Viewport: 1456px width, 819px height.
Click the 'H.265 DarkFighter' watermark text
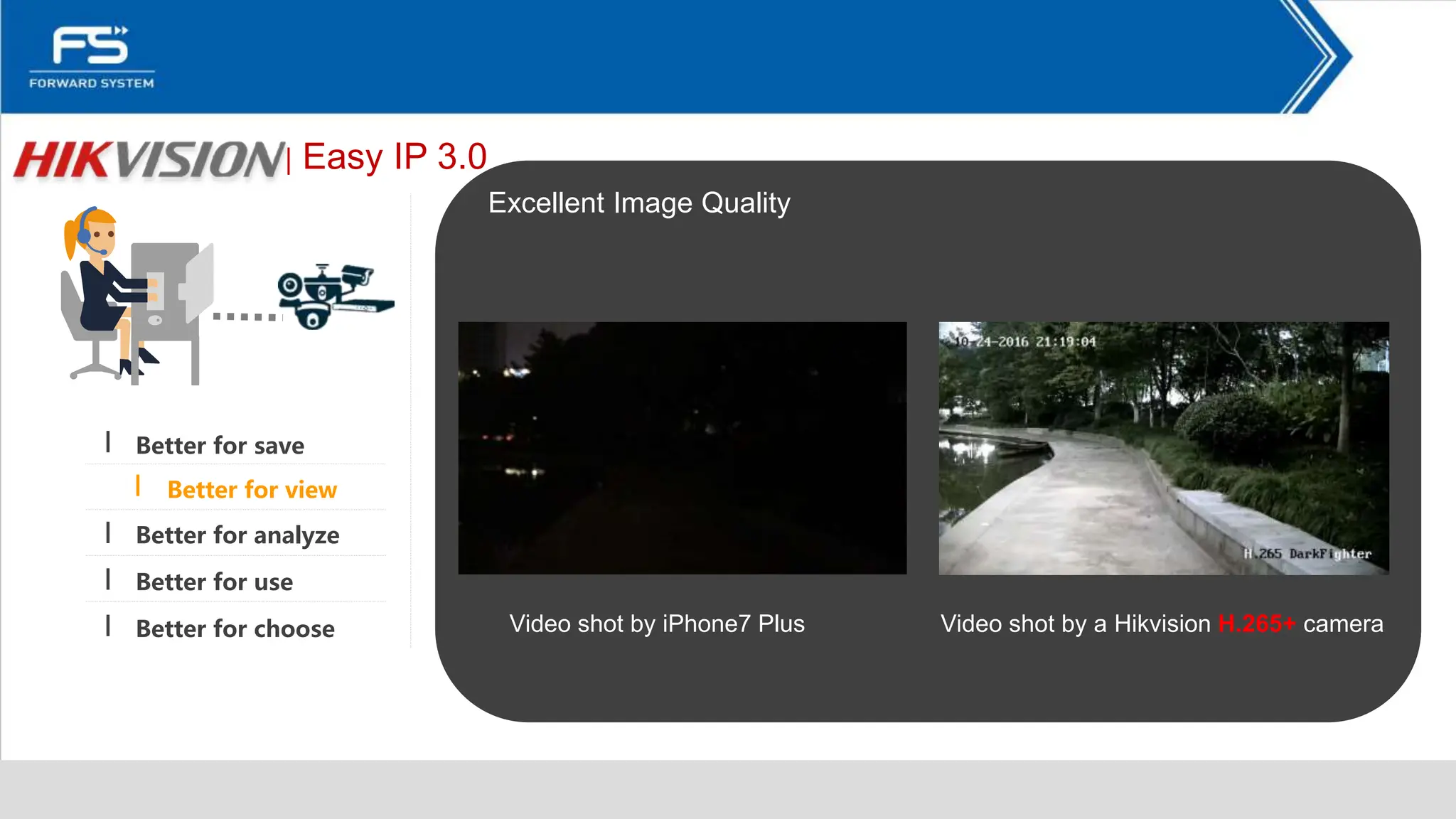tap(1307, 554)
